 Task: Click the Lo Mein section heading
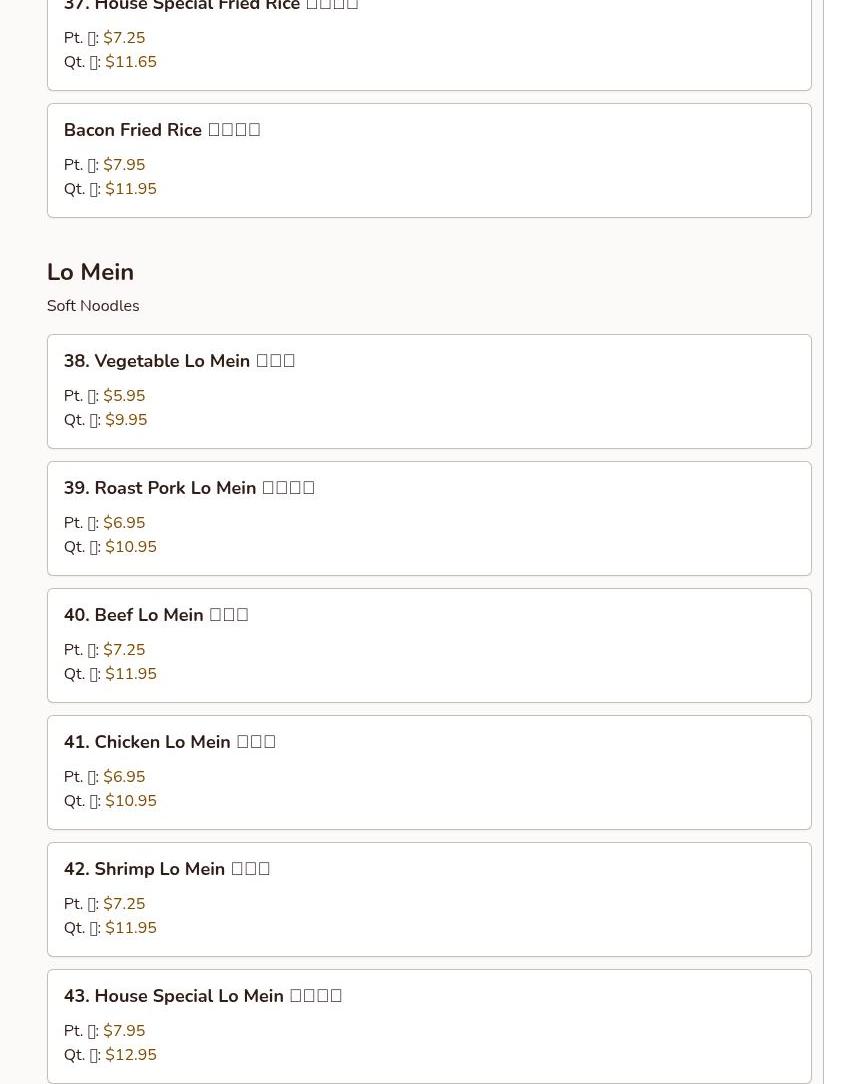point(91,272)
